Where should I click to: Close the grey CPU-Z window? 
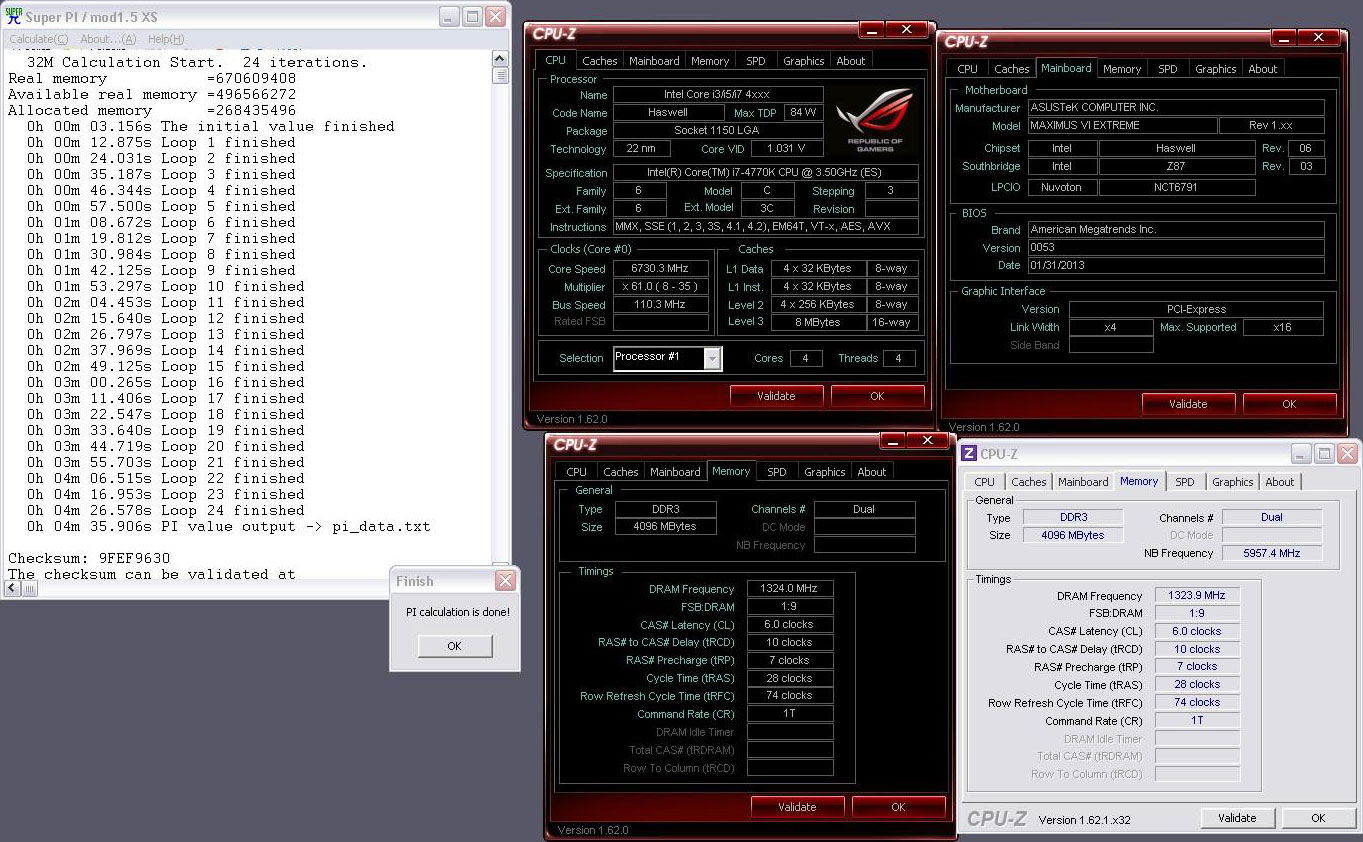[x=1346, y=454]
